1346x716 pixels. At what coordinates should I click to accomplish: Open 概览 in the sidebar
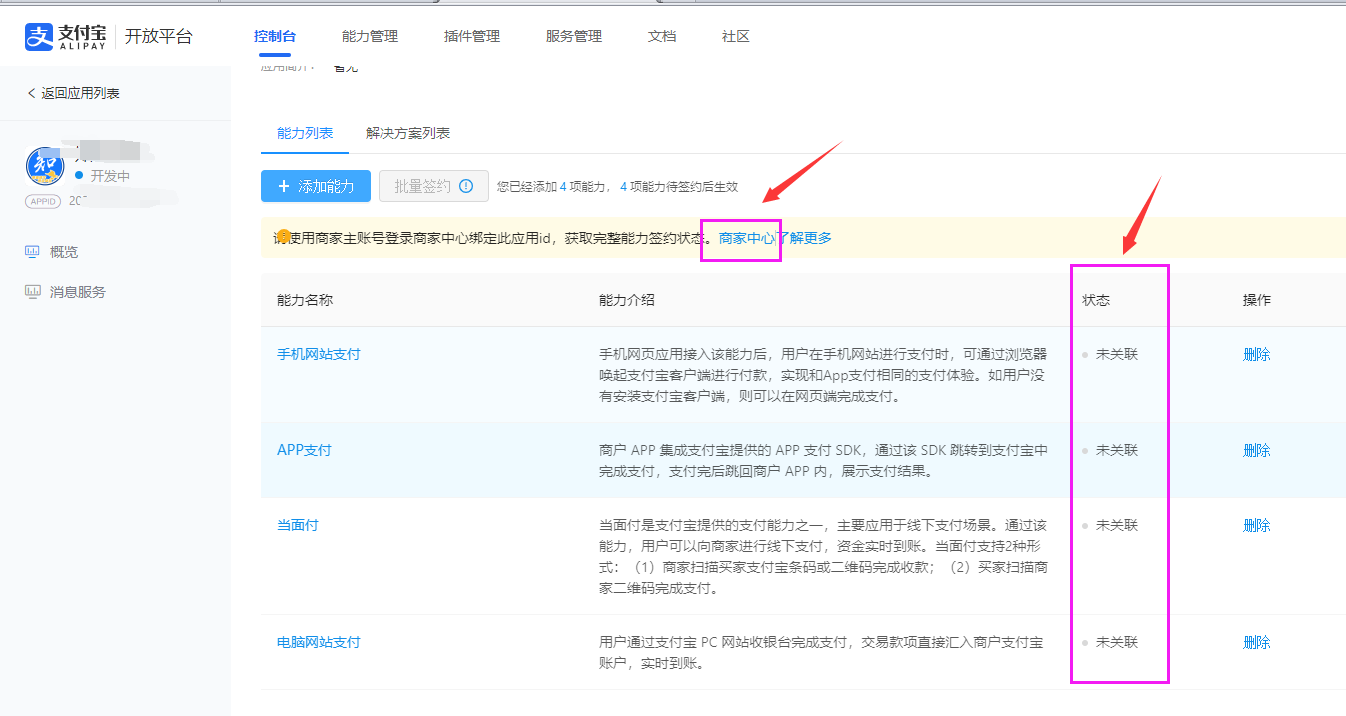[64, 252]
